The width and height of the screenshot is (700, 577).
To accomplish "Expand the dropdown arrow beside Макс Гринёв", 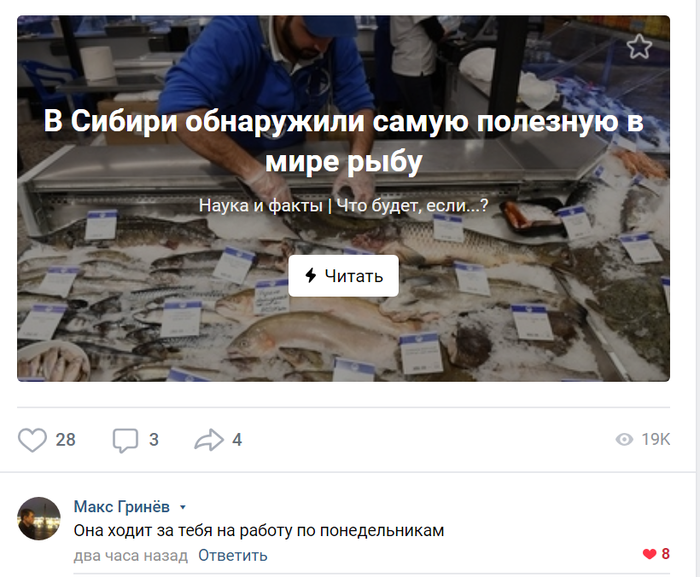I will (x=182, y=507).
